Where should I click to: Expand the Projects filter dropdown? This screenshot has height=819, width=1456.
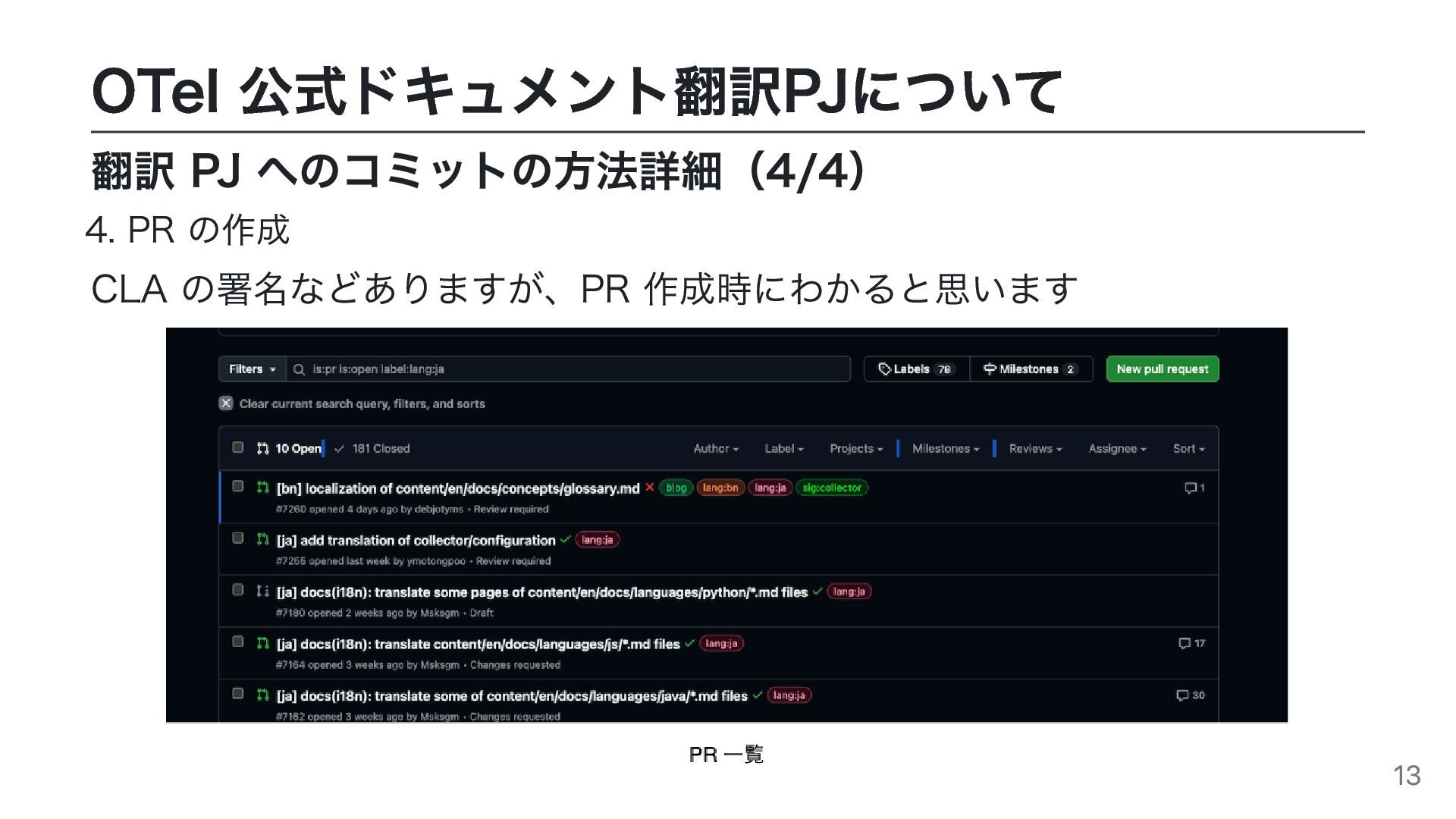click(856, 449)
